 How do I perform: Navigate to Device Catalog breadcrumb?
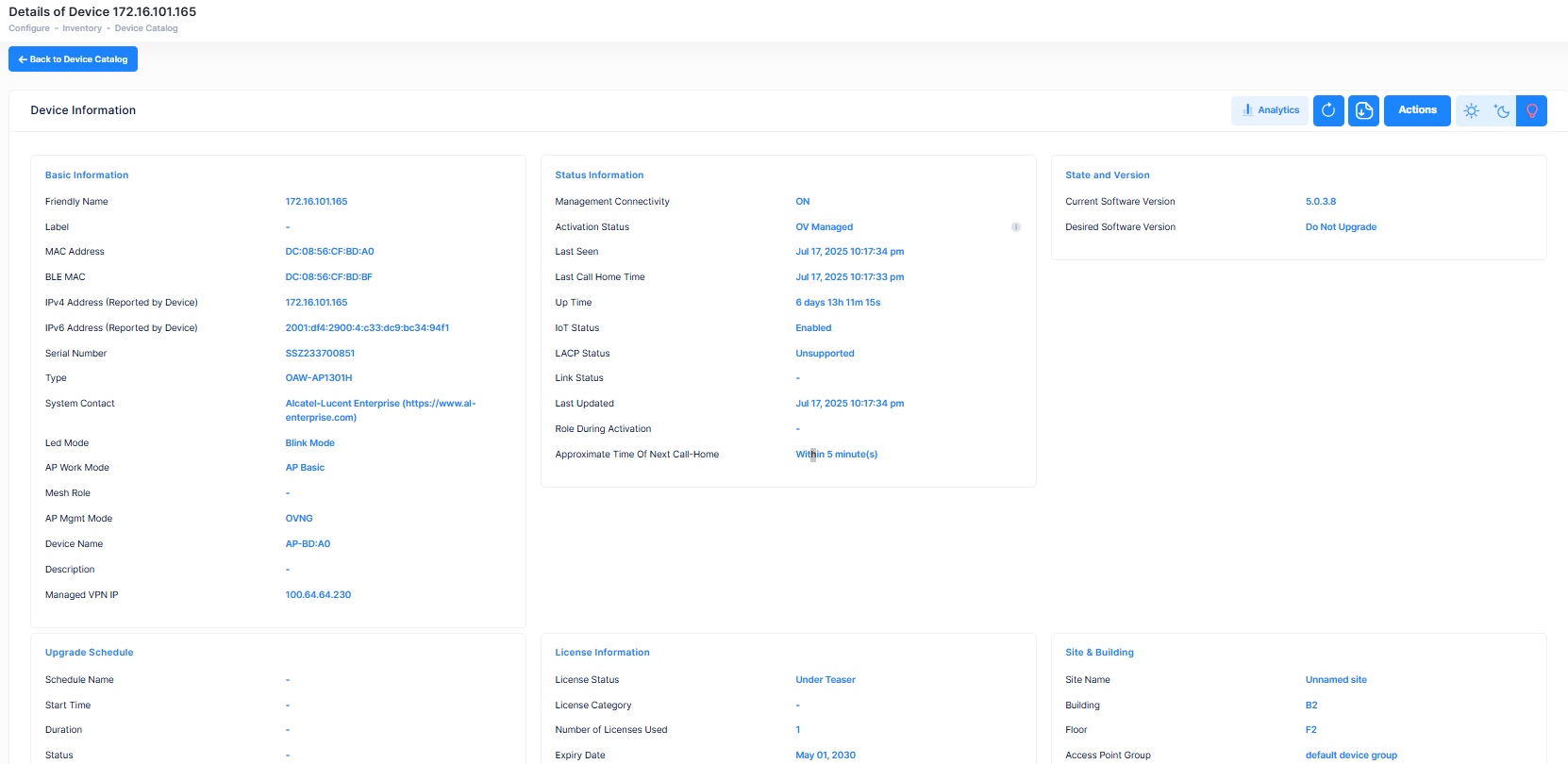click(146, 28)
